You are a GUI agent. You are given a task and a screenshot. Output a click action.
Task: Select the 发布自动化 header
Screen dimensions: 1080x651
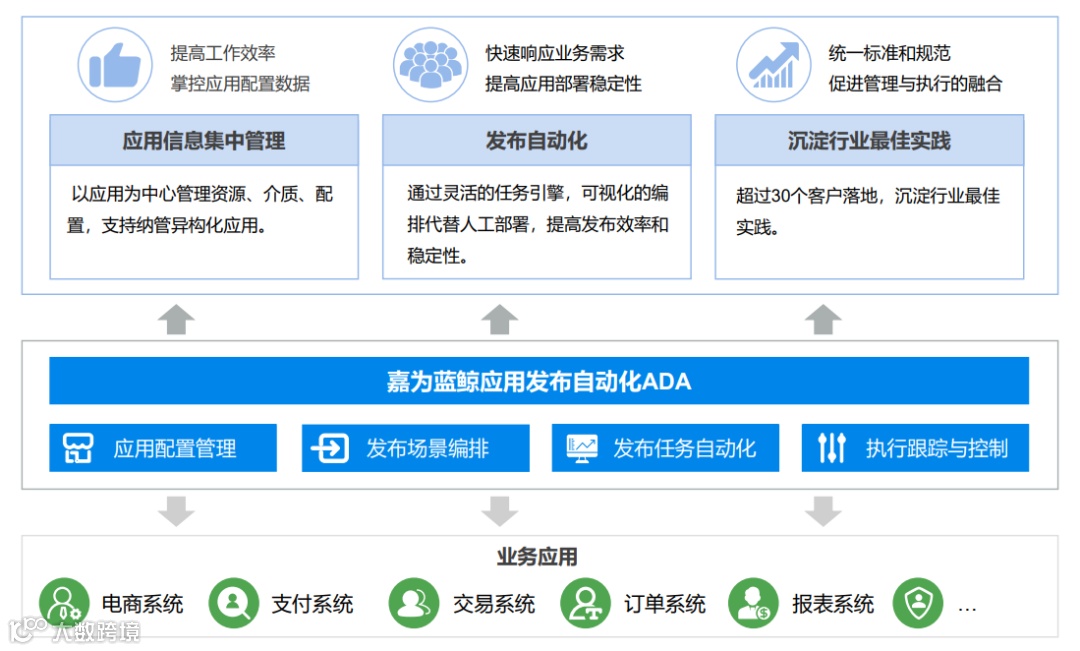537,141
